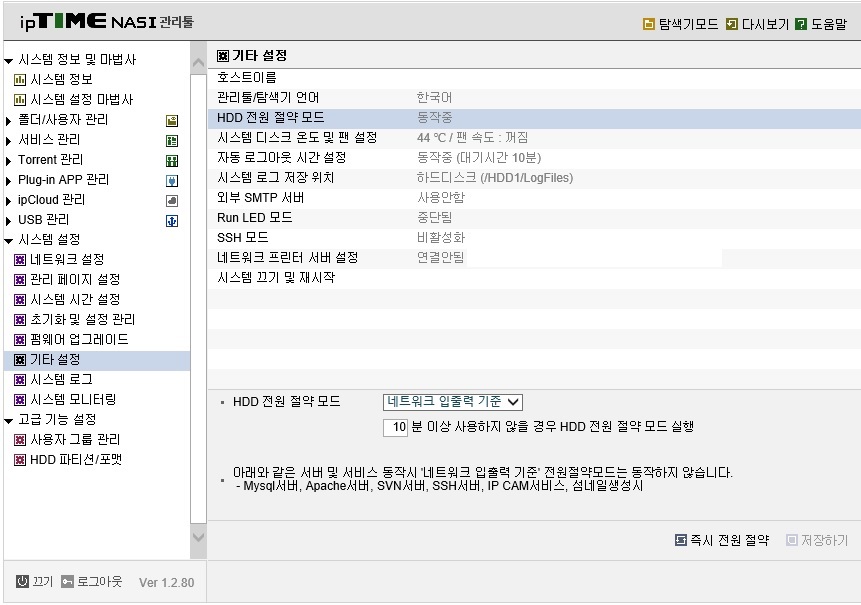861x605 pixels.
Task: Click icon beside 펌웨어 업그레이드
Action: point(20,340)
